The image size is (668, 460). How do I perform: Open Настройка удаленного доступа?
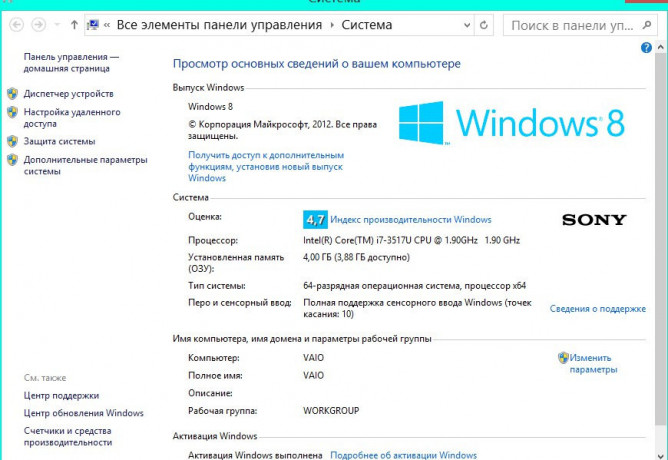coord(72,118)
